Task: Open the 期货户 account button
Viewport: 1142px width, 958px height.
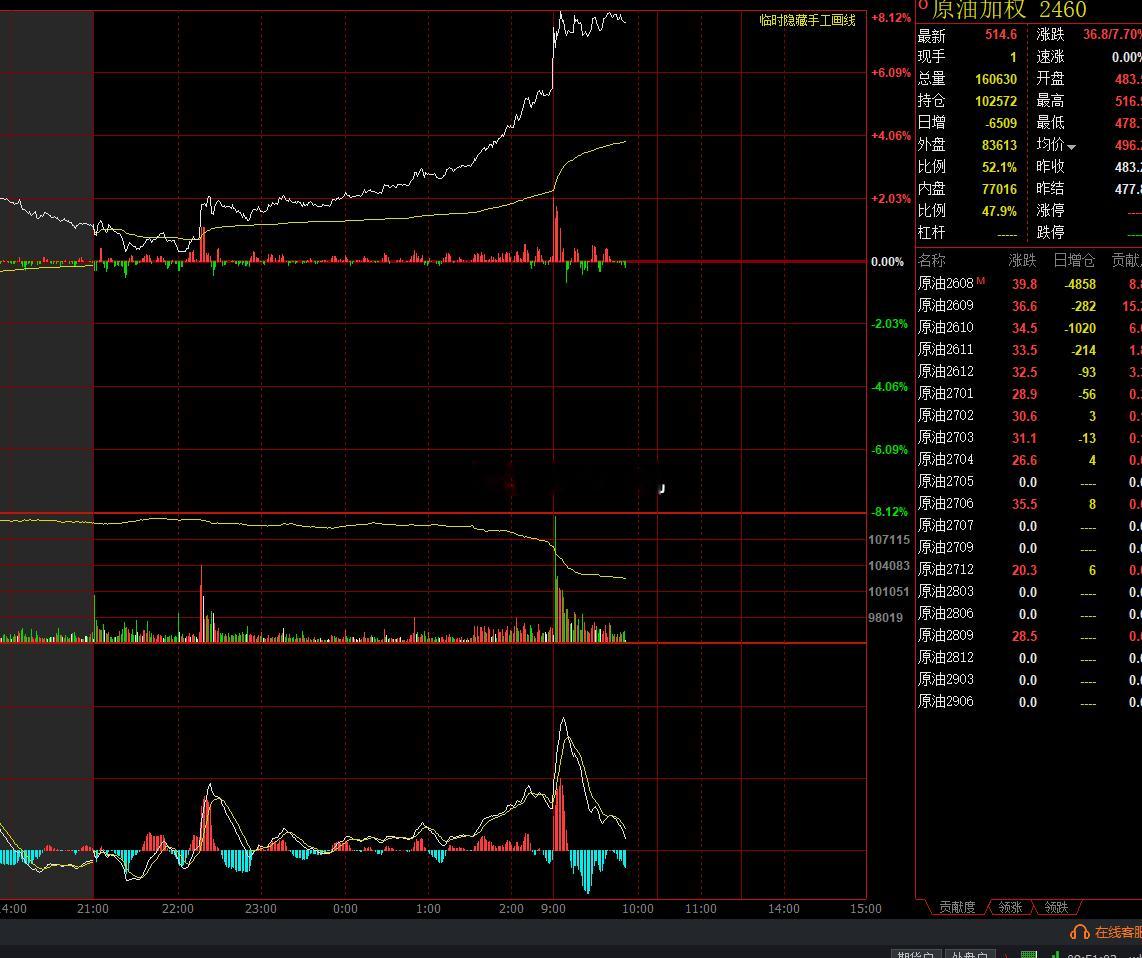Action: tap(917, 955)
